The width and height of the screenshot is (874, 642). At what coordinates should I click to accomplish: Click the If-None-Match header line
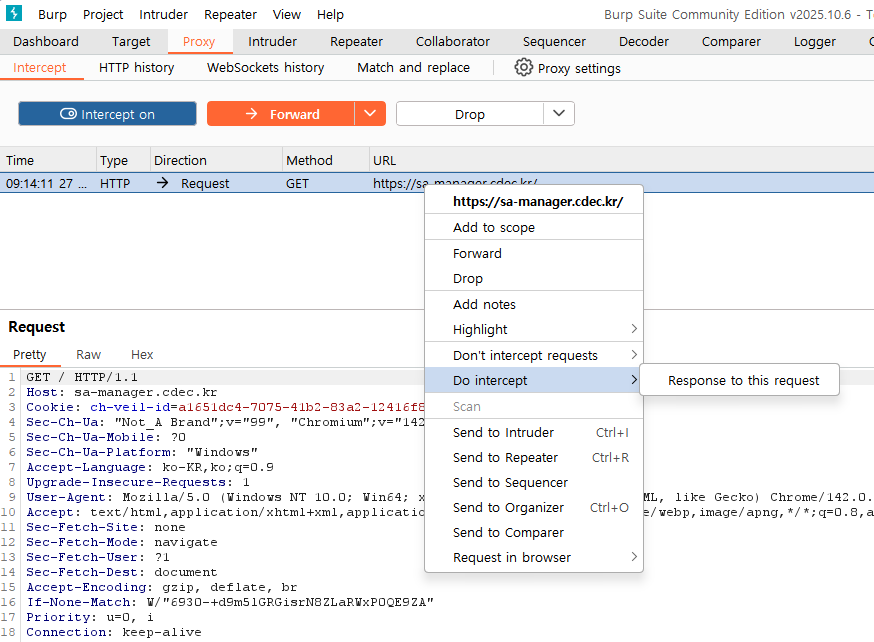pos(230,602)
